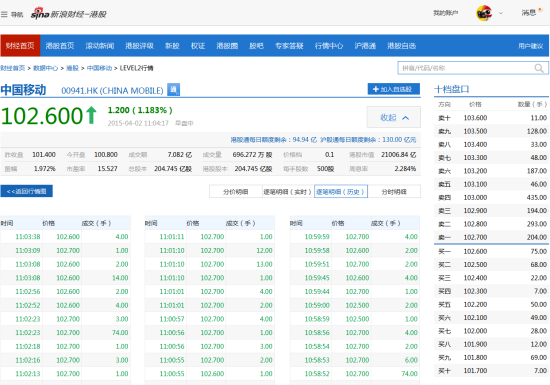Click the 今开盘 value 100.800

click(106, 155)
